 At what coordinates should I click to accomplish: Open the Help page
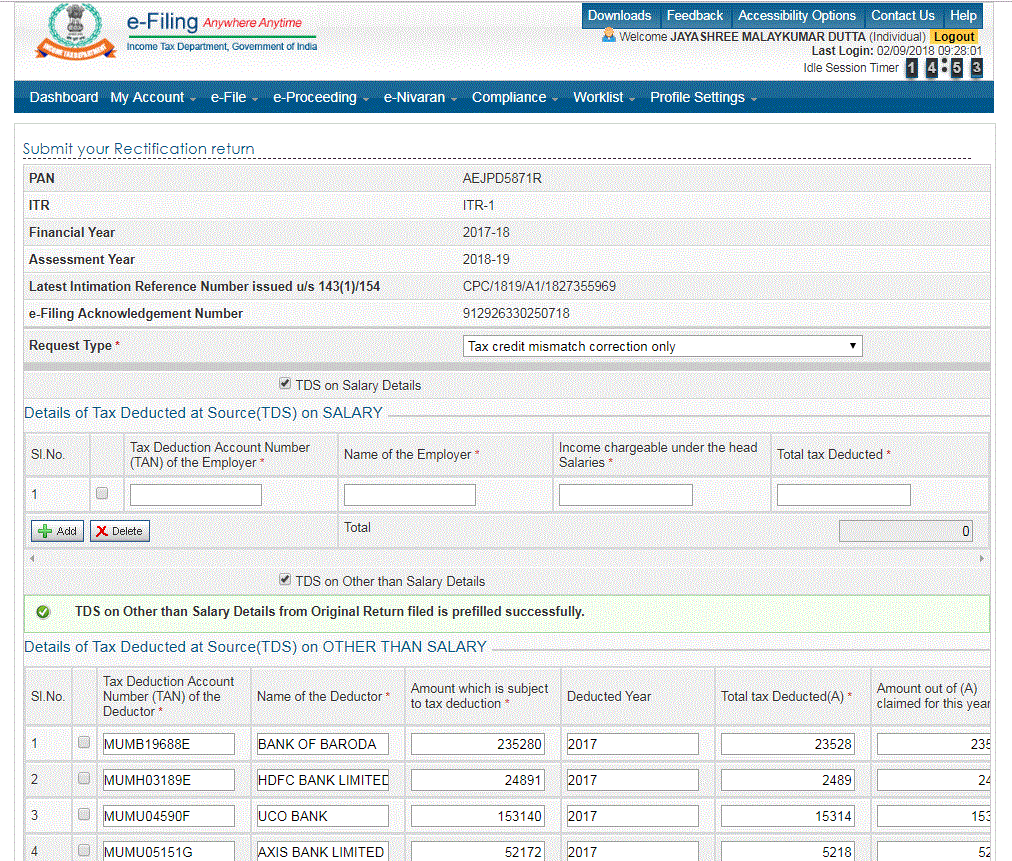pos(963,15)
